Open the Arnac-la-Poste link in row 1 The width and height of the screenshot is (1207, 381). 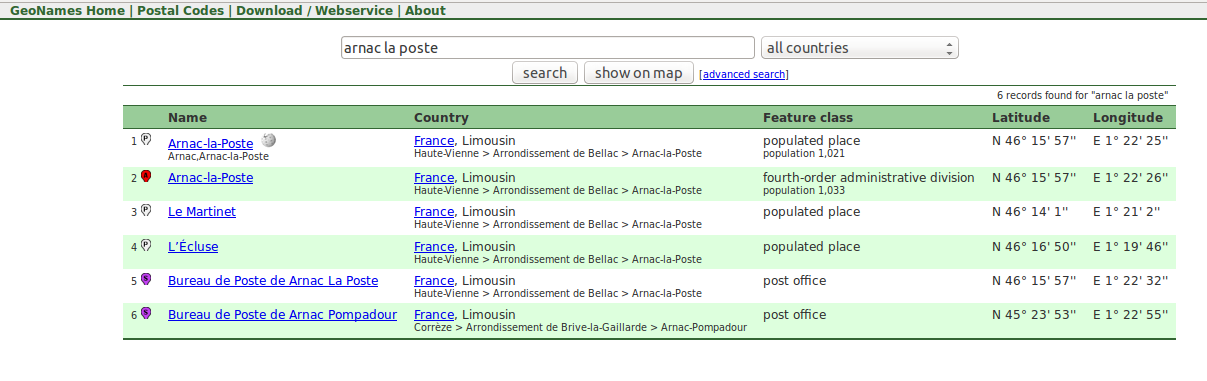pyautogui.click(x=211, y=143)
